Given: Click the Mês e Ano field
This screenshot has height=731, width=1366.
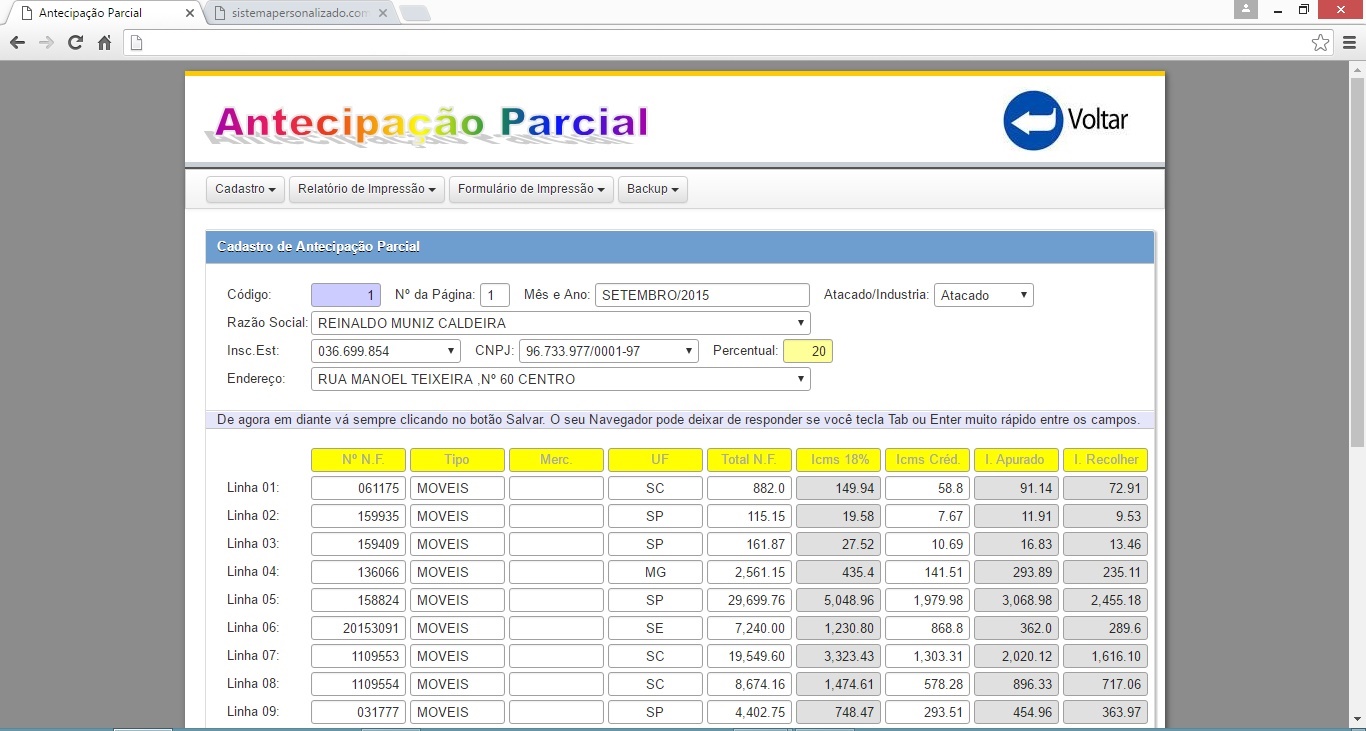Looking at the screenshot, I should (x=701, y=295).
